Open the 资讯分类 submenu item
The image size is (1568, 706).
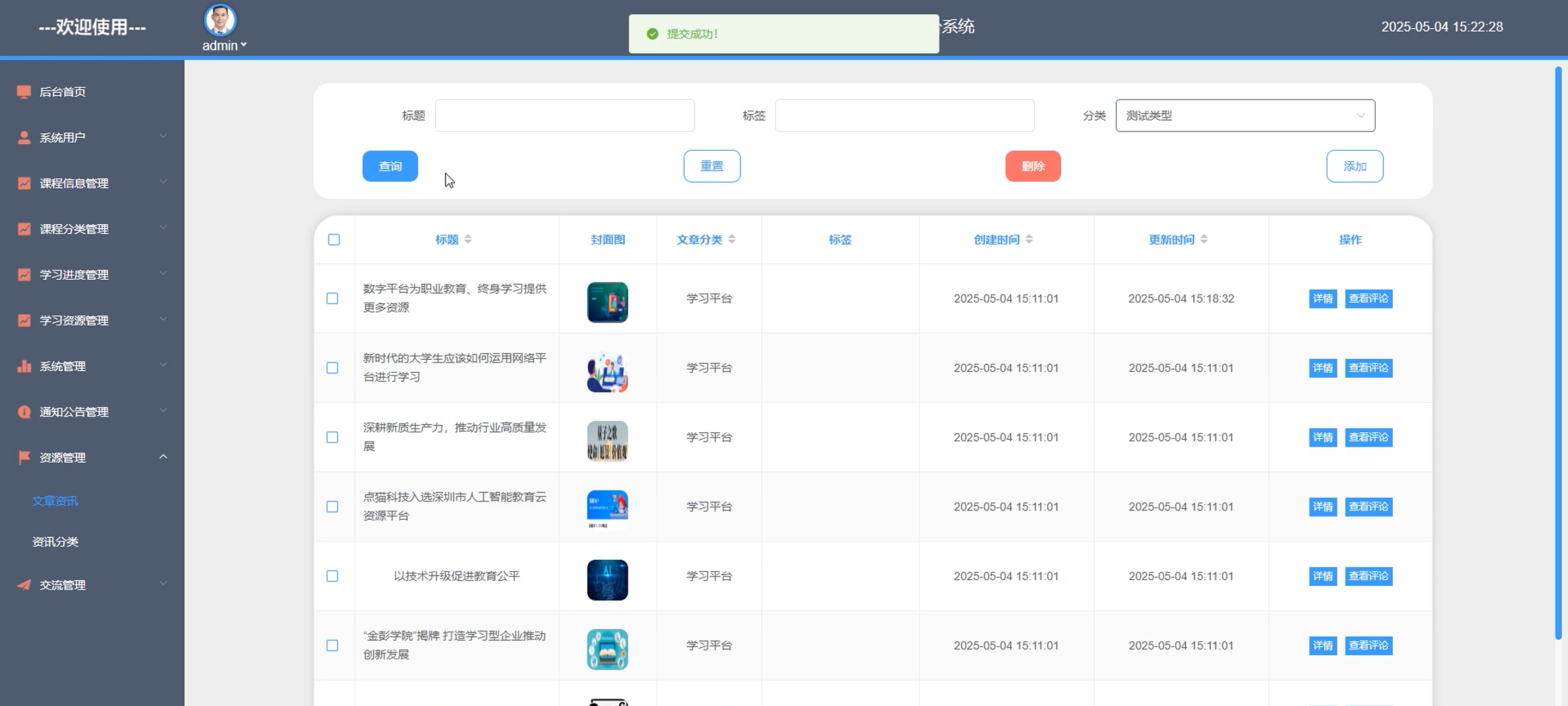click(x=56, y=542)
